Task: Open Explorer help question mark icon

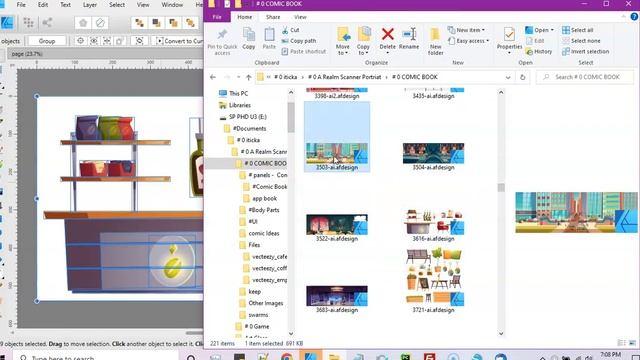Action: pyautogui.click(x=634, y=17)
